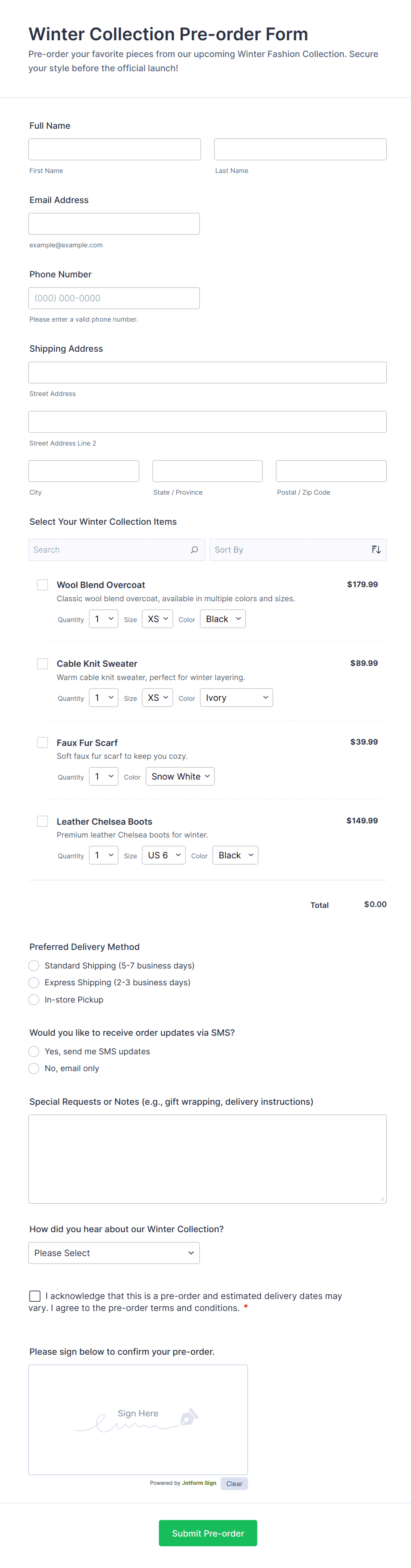This screenshot has height=1568, width=411.
Task: Click the Sort By arrow icon
Action: point(376,550)
